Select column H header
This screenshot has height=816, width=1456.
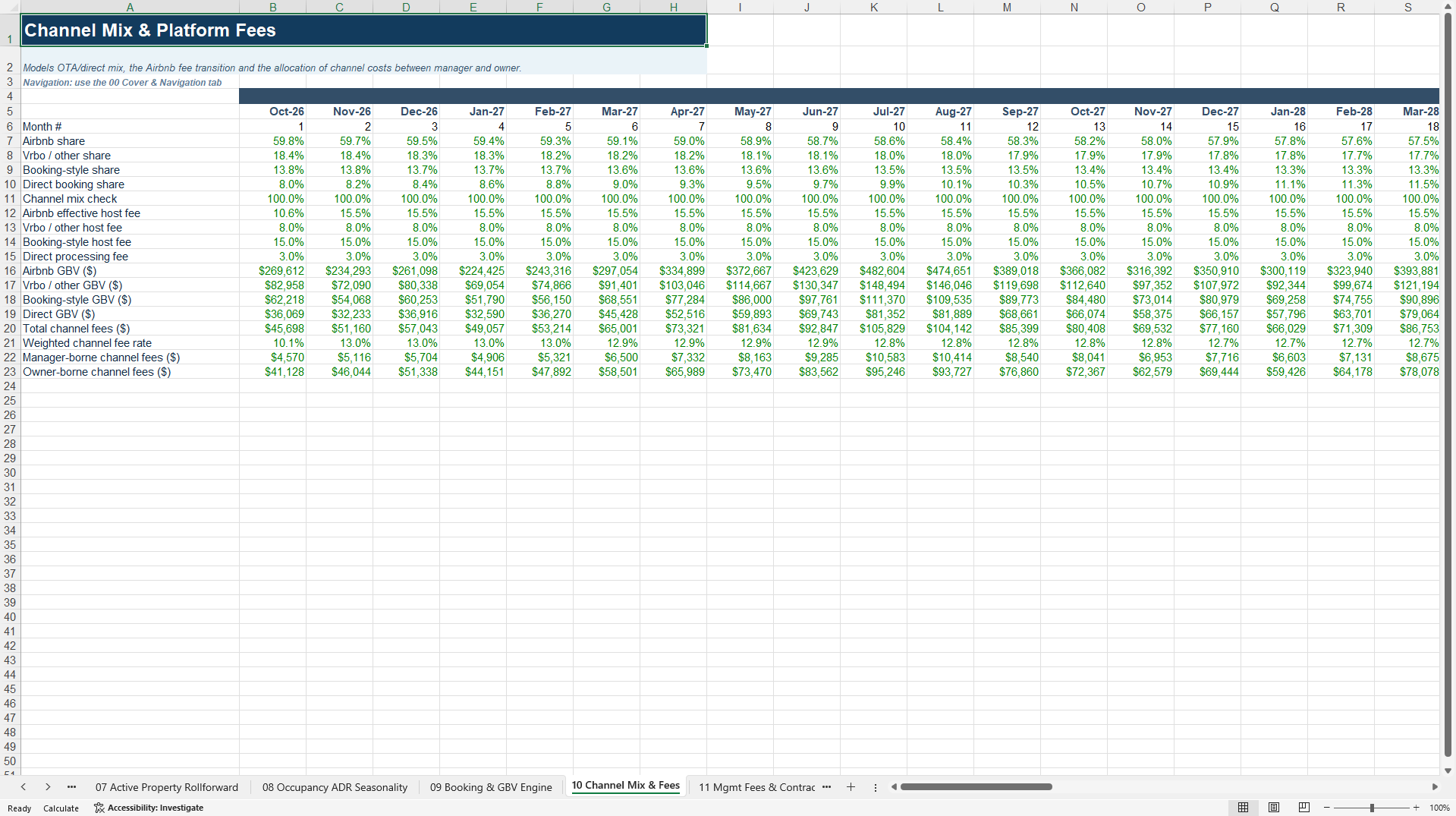[x=673, y=7]
